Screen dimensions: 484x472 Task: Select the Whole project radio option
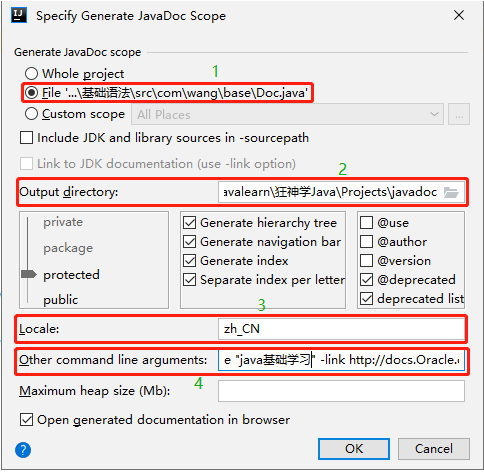pos(31,73)
